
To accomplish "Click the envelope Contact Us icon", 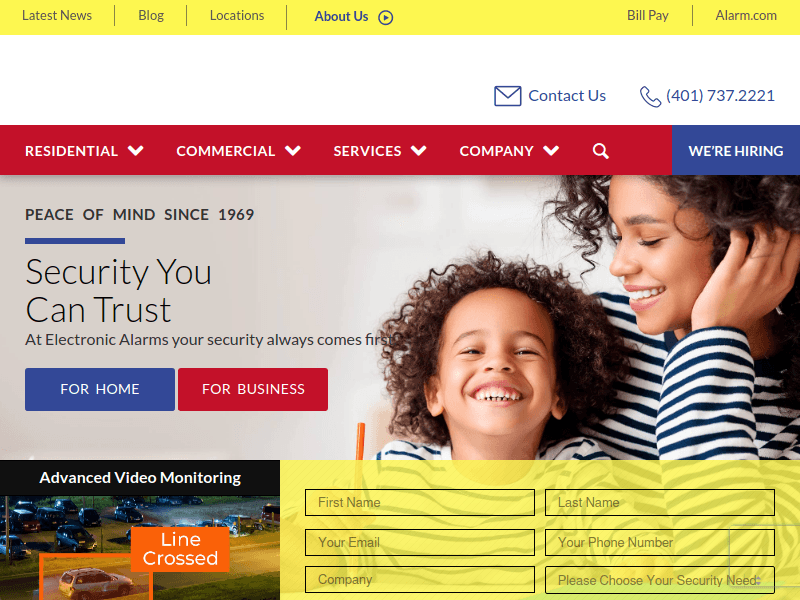I will coord(507,96).
